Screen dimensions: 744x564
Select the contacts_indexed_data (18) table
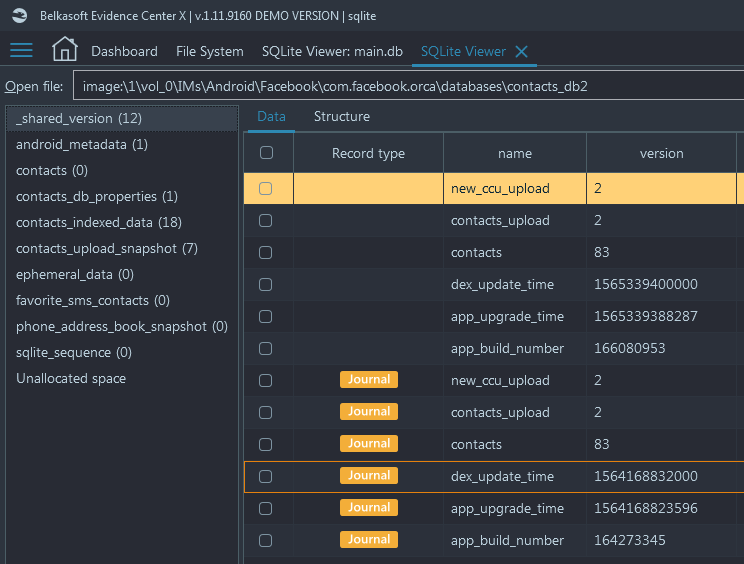[99, 222]
